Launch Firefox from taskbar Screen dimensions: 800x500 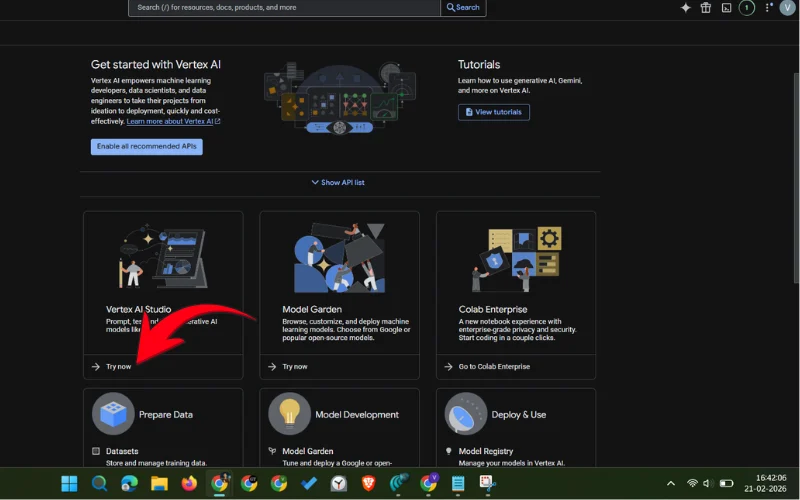point(189,484)
